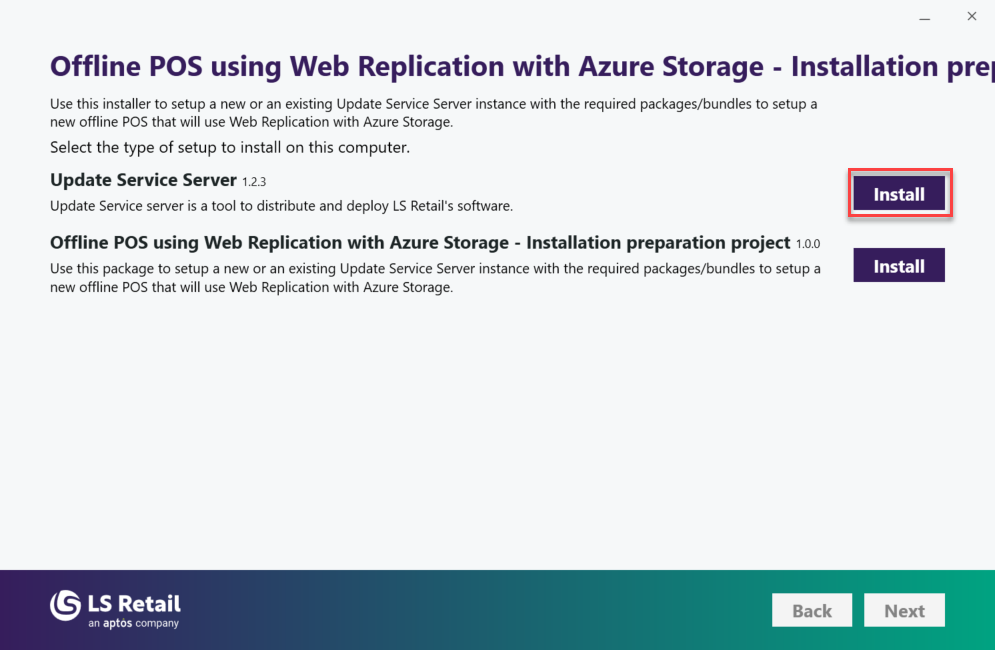Click the "an aptos company" tagline
The height and width of the screenshot is (650, 995).
(x=133, y=624)
